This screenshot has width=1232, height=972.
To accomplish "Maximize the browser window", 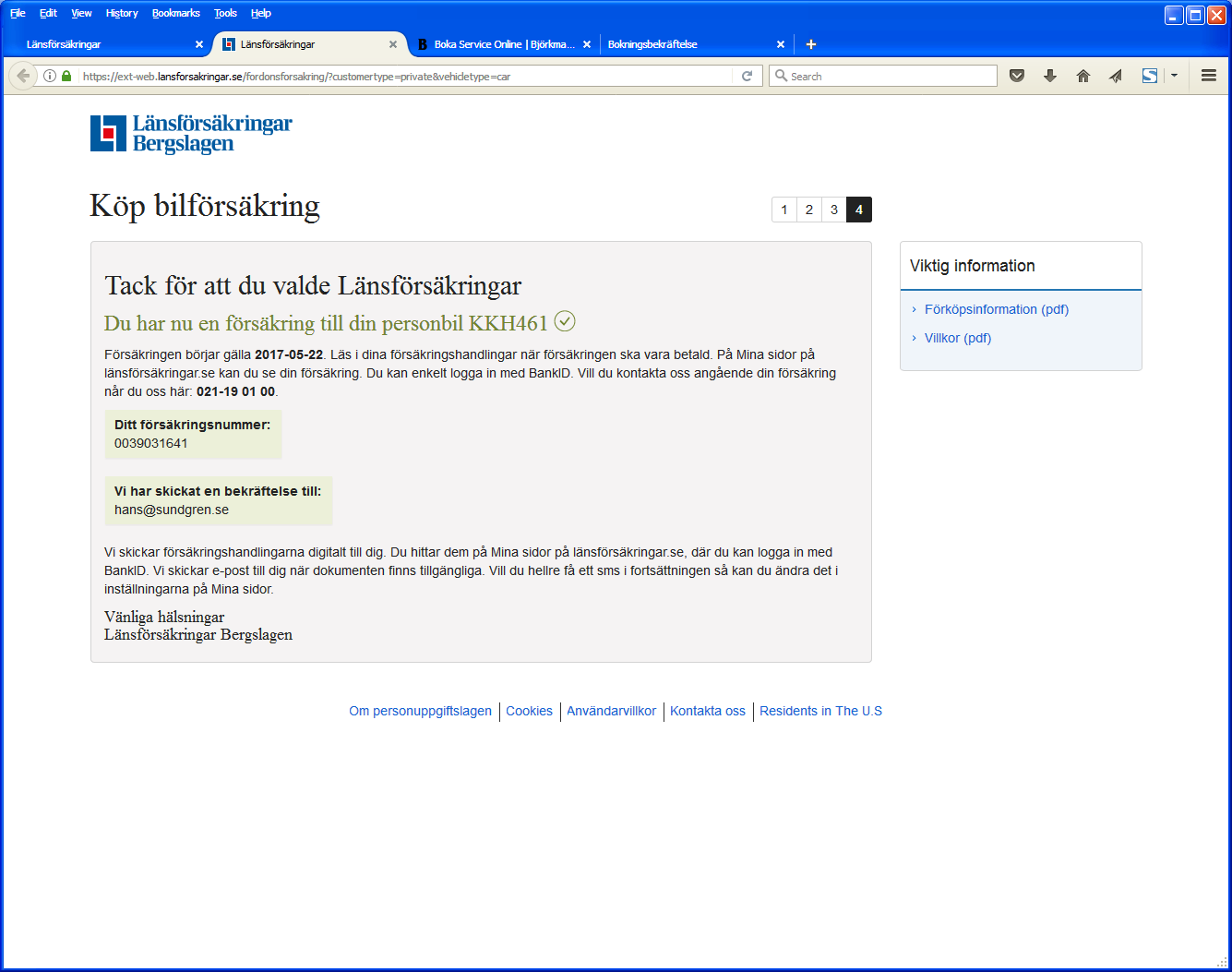I will tap(1195, 15).
